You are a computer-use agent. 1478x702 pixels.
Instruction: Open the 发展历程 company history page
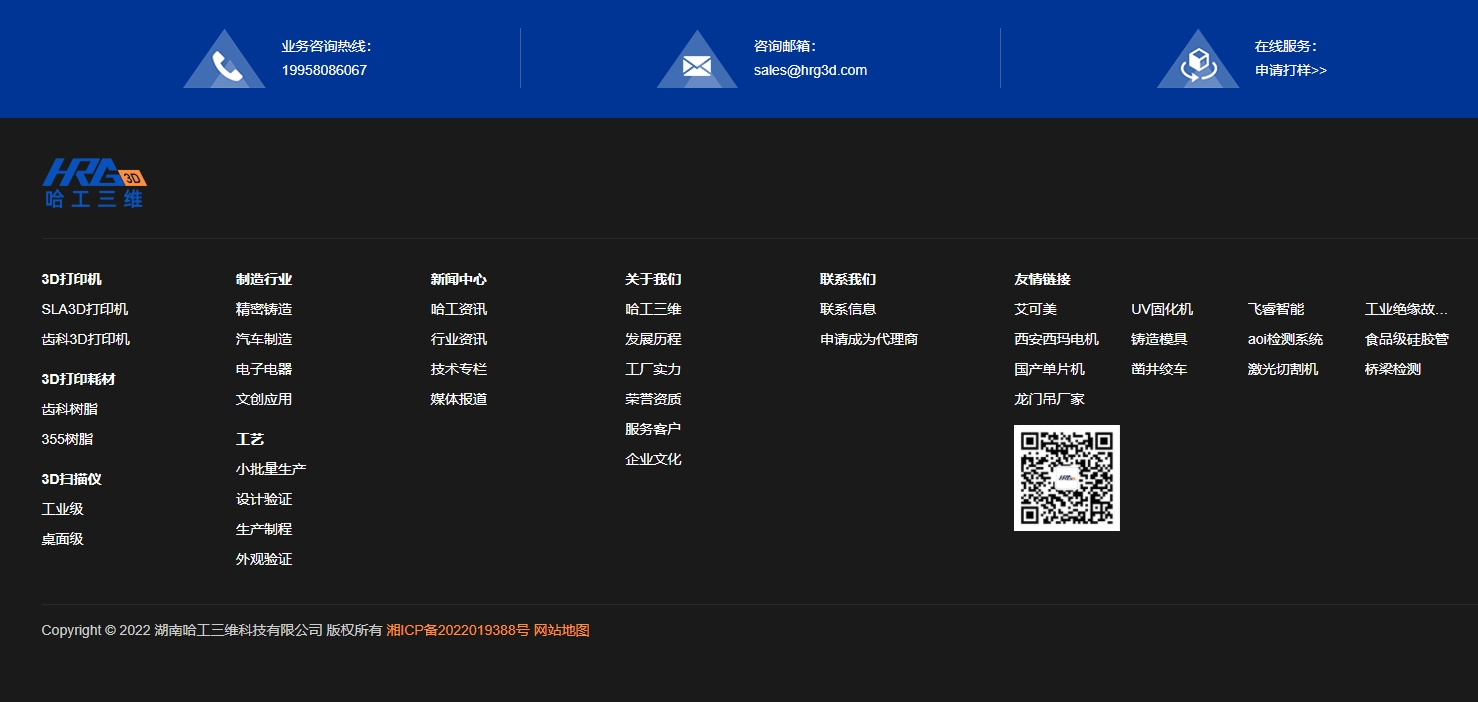coord(653,339)
